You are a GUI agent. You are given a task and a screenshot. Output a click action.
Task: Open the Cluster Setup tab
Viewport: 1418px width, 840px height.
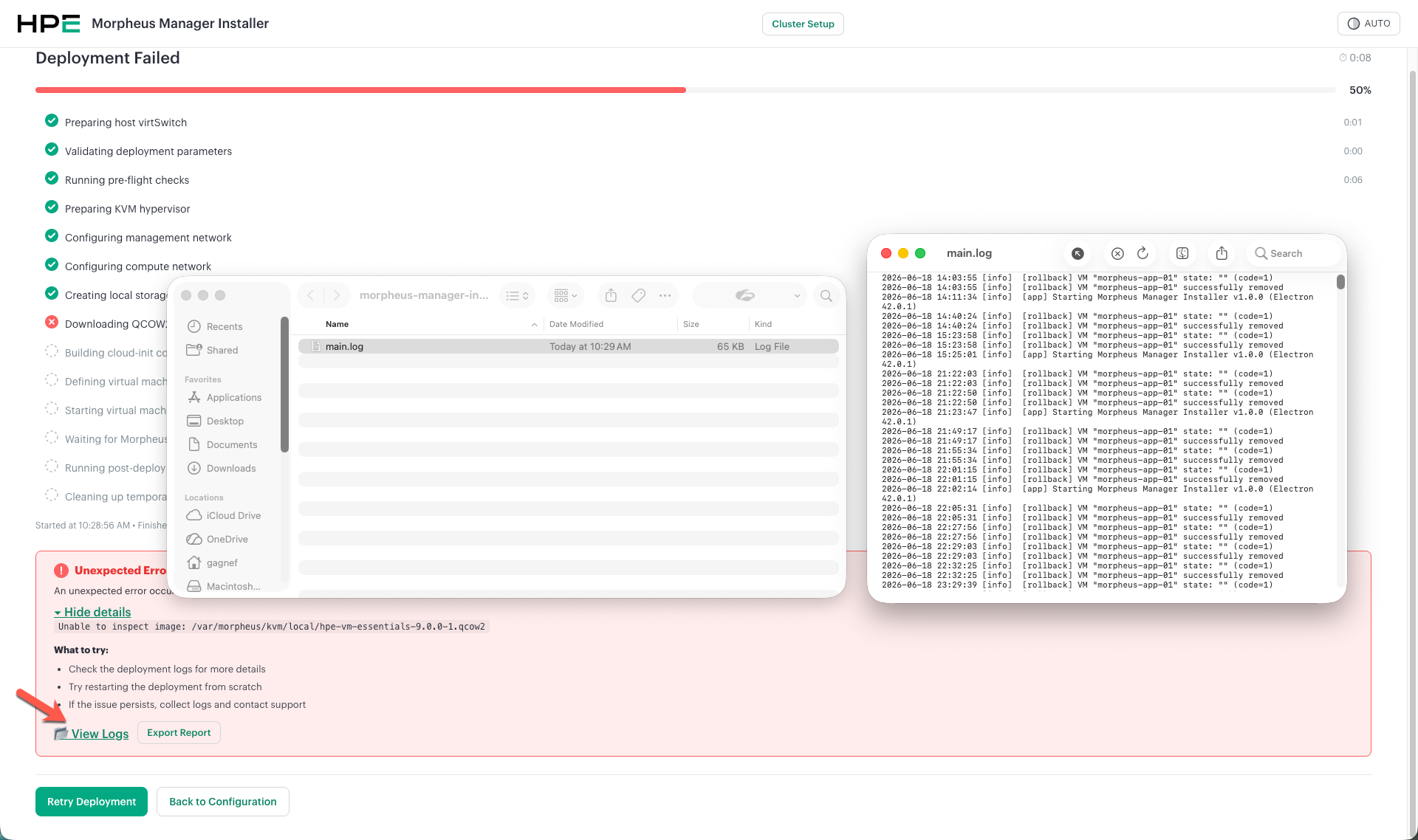click(803, 24)
